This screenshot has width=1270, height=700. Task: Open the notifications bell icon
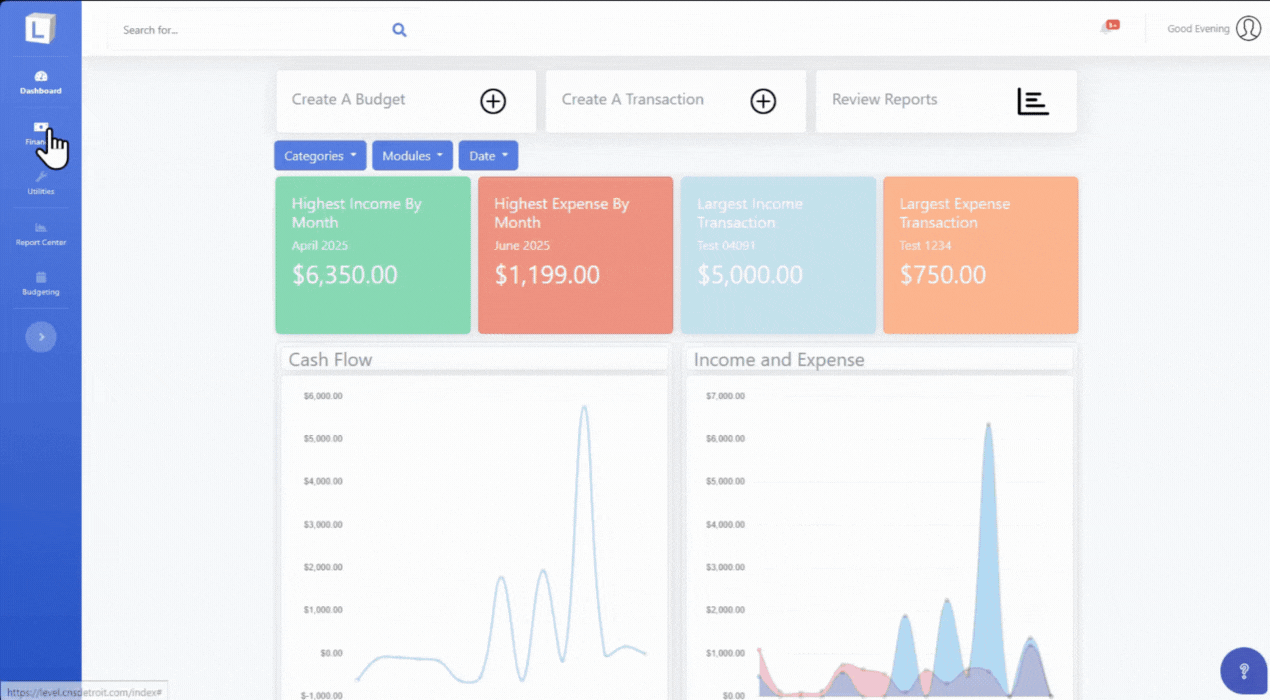(x=1107, y=28)
